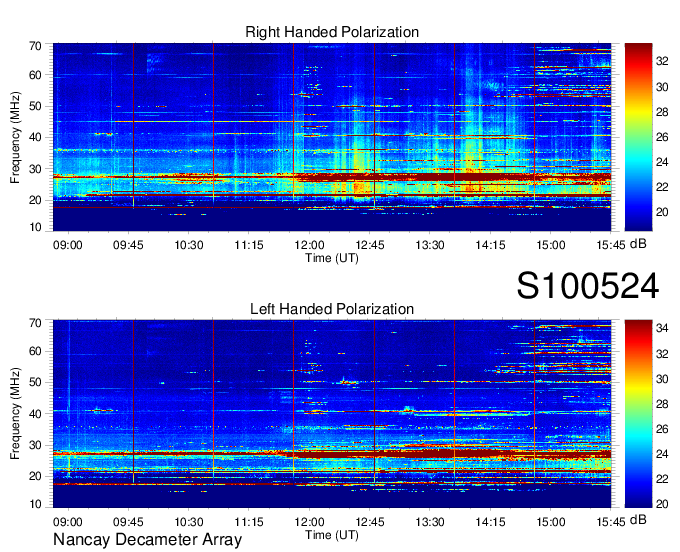Click the 32 value on Right Handed colorbar

click(x=662, y=62)
